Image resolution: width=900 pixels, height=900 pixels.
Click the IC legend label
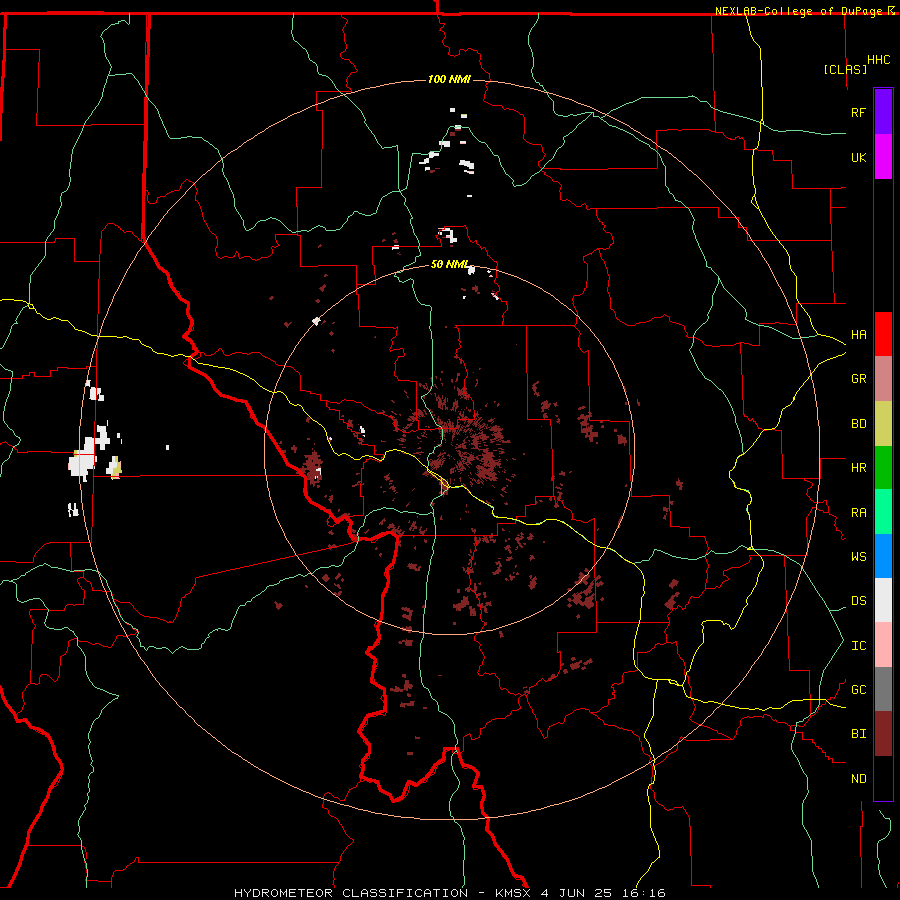[858, 646]
